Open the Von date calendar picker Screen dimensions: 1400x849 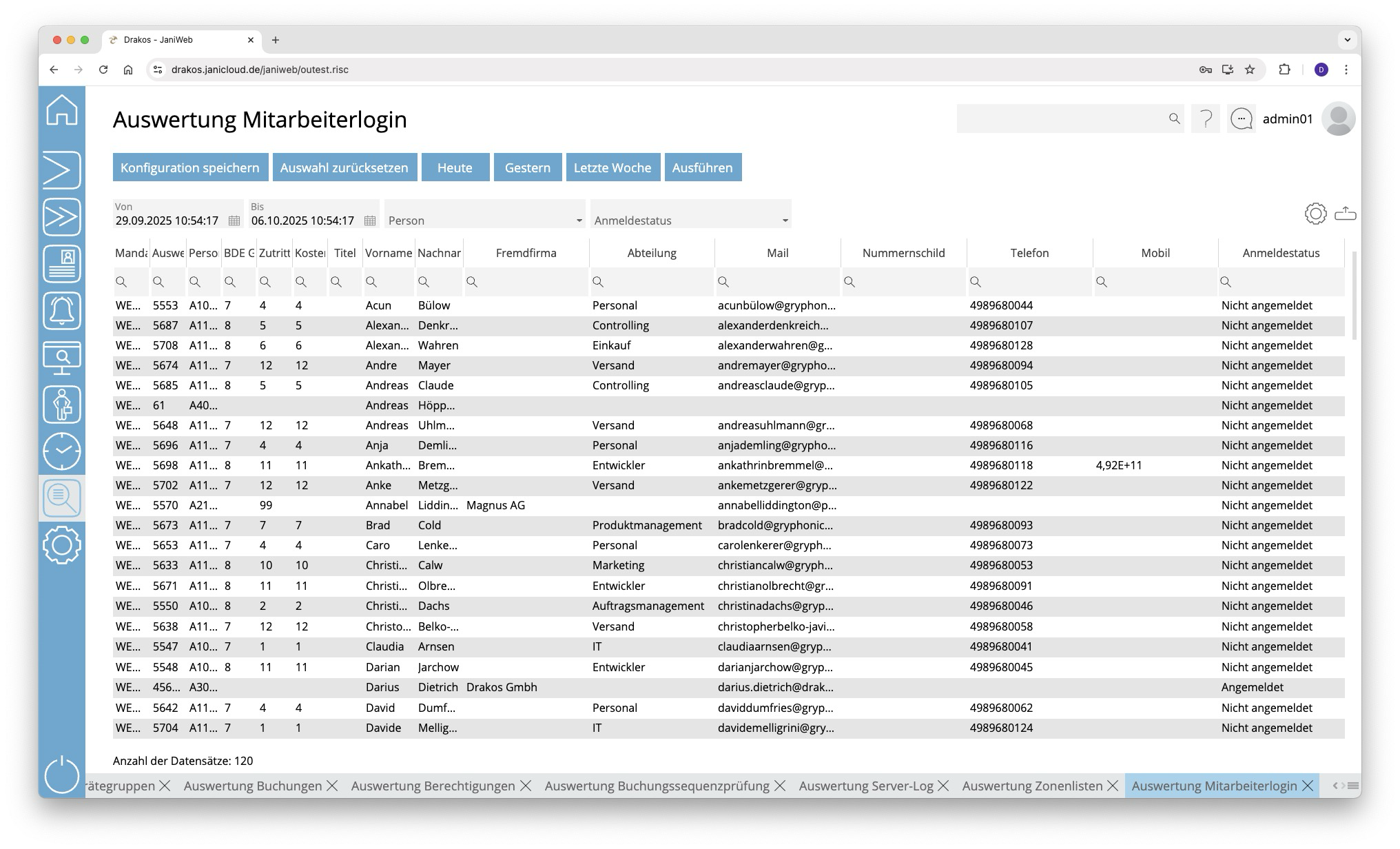tap(234, 221)
